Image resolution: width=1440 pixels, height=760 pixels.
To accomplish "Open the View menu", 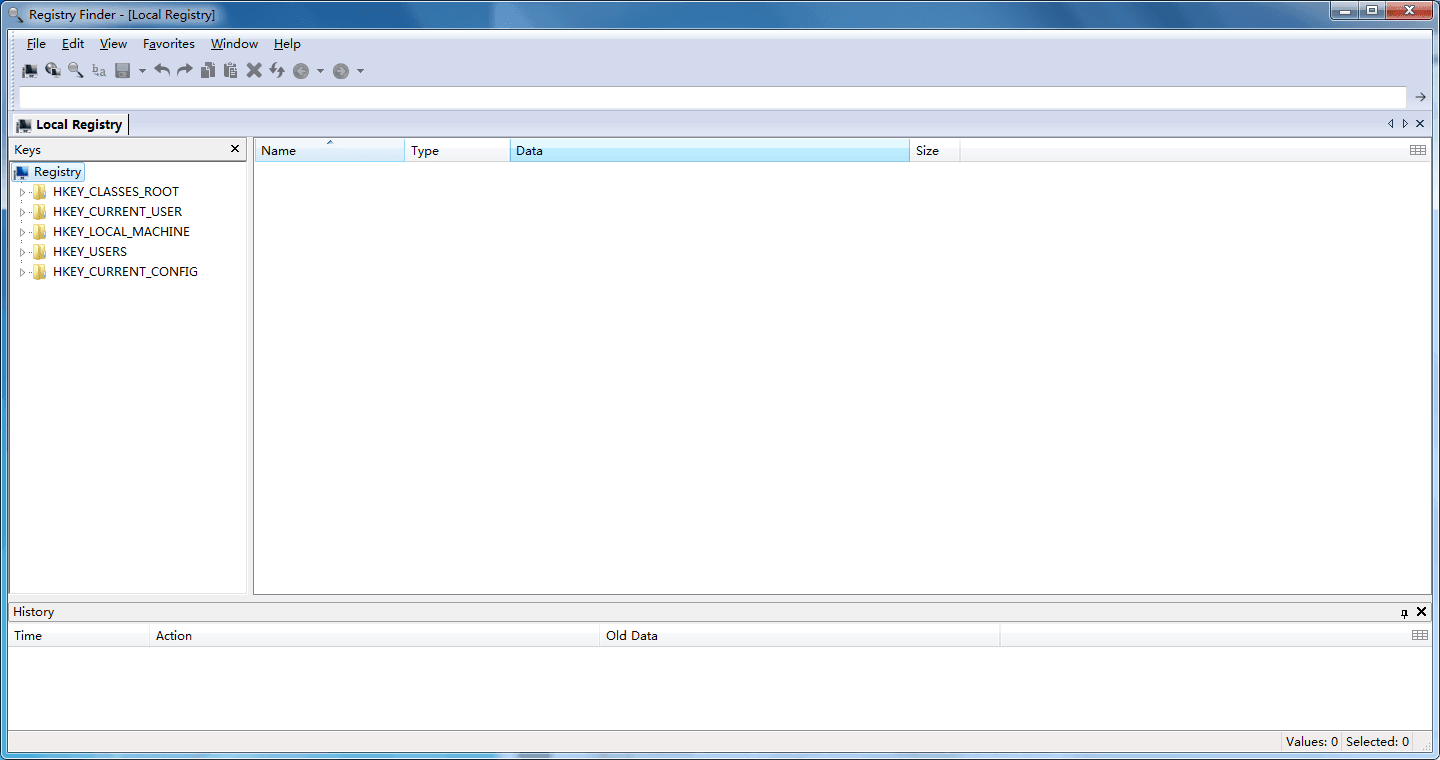I will pos(113,44).
